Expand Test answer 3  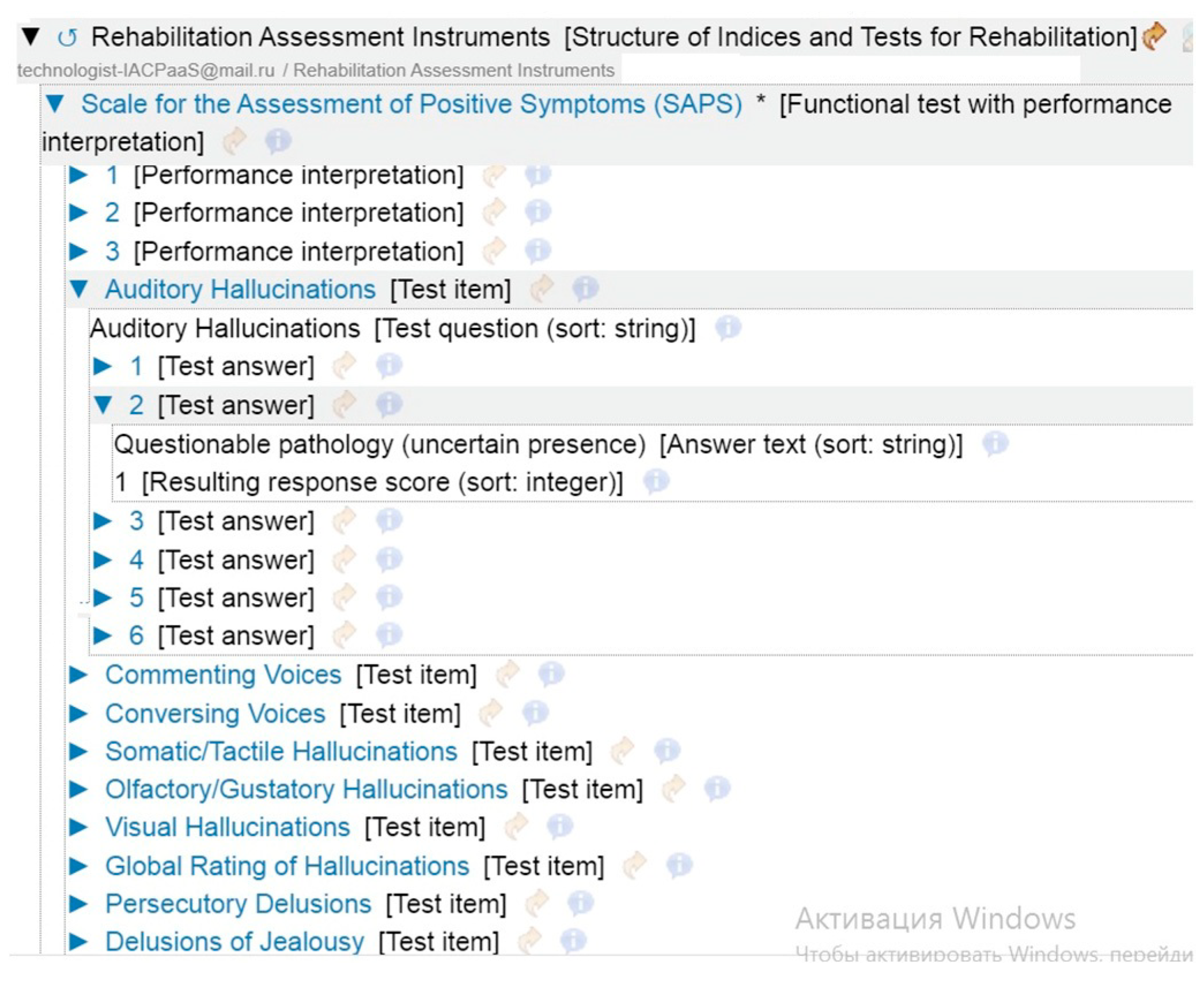[103, 521]
